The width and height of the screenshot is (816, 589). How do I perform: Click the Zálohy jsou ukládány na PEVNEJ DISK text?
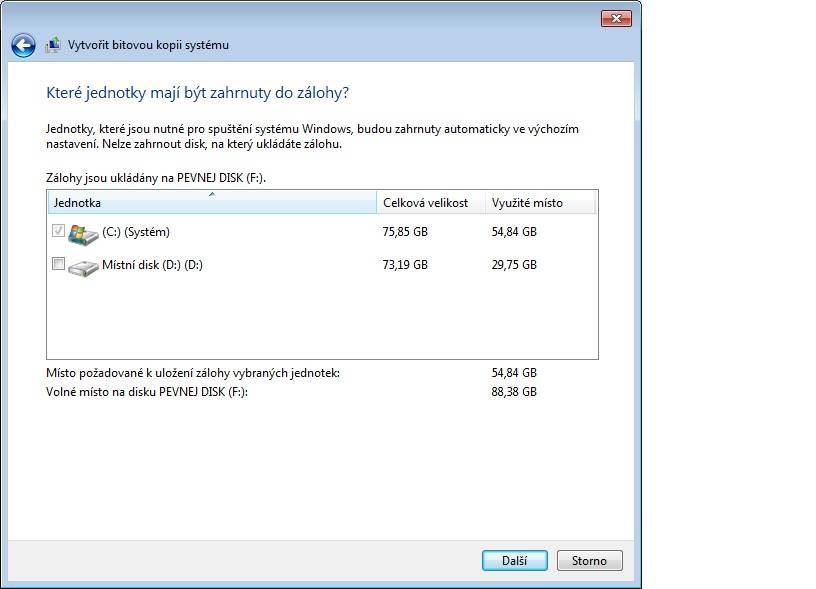(x=156, y=177)
